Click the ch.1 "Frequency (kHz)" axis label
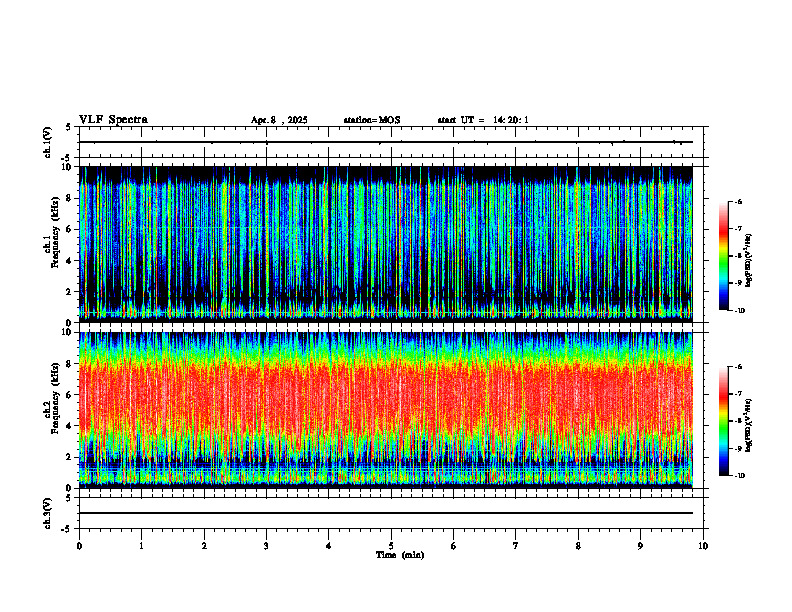The height and width of the screenshot is (612, 792). [53, 232]
